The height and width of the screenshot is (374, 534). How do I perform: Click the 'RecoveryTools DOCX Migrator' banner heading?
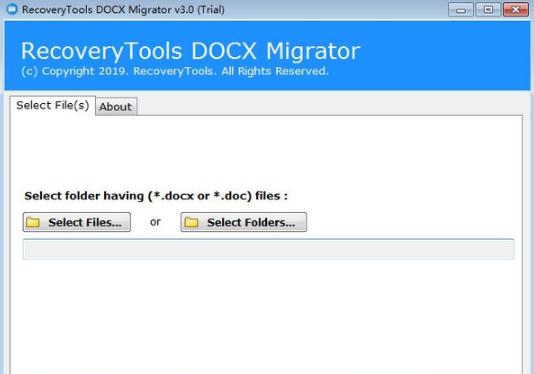point(190,51)
